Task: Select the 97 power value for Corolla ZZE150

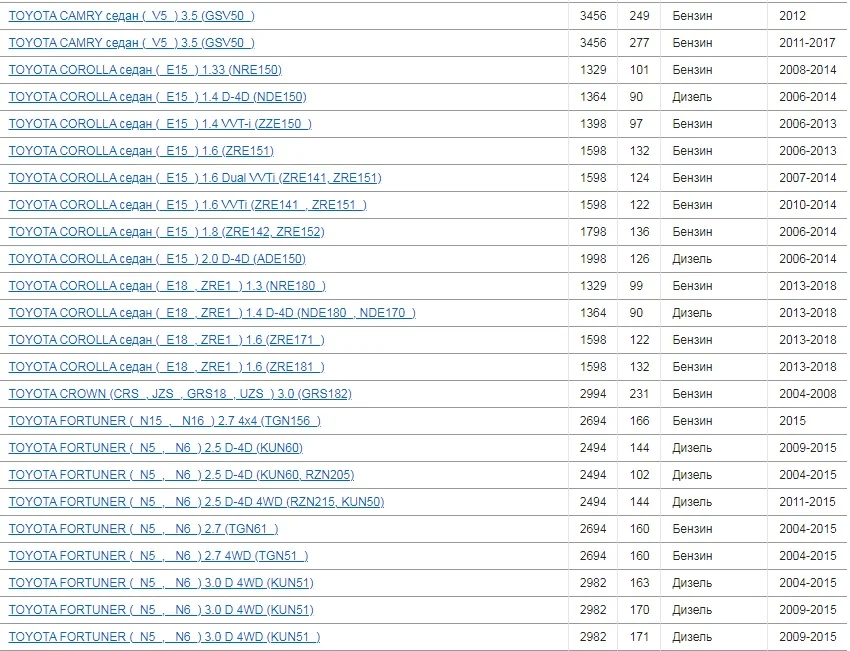Action: [636, 124]
